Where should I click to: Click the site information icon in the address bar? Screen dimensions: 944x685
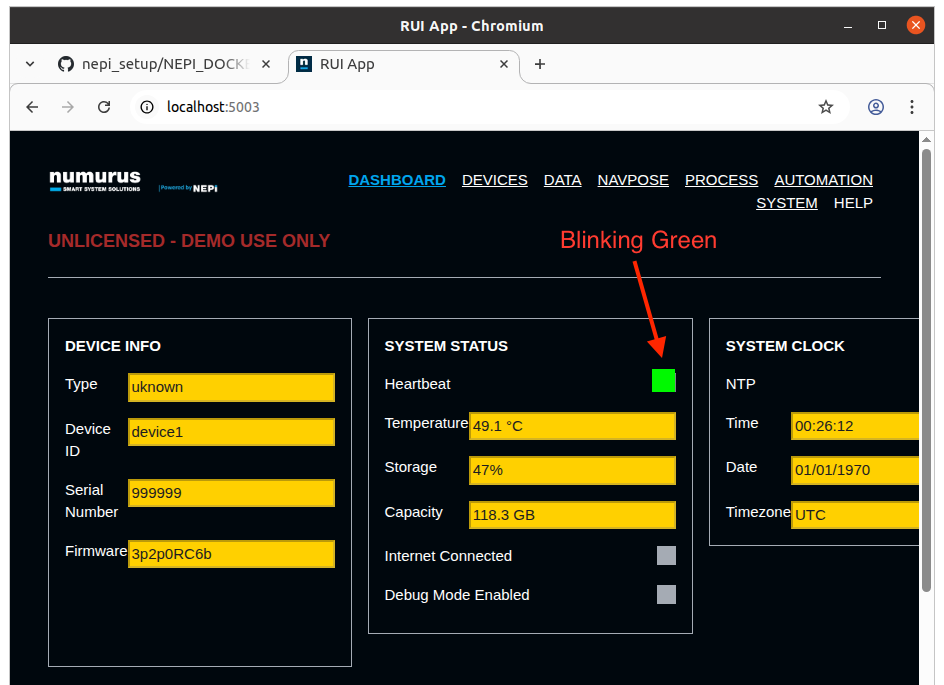coord(147,106)
